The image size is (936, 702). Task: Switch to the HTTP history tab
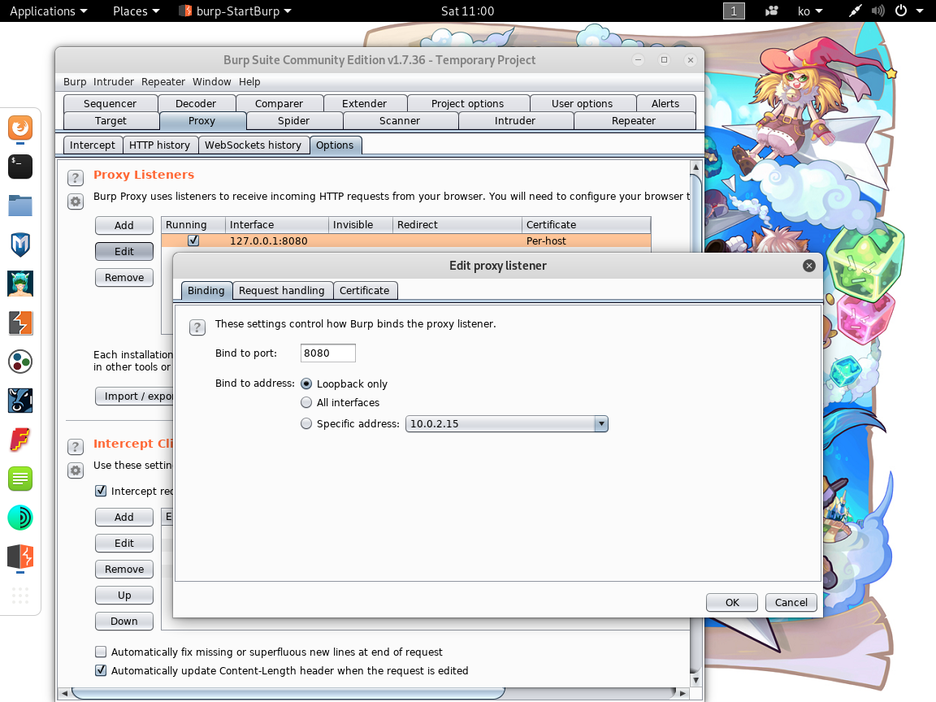[x=159, y=145]
